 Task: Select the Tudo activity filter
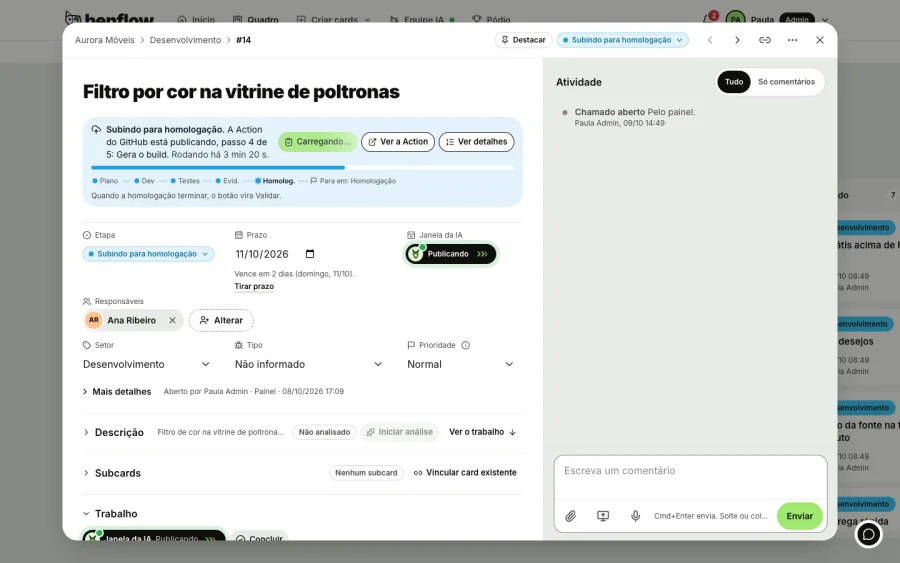point(734,82)
